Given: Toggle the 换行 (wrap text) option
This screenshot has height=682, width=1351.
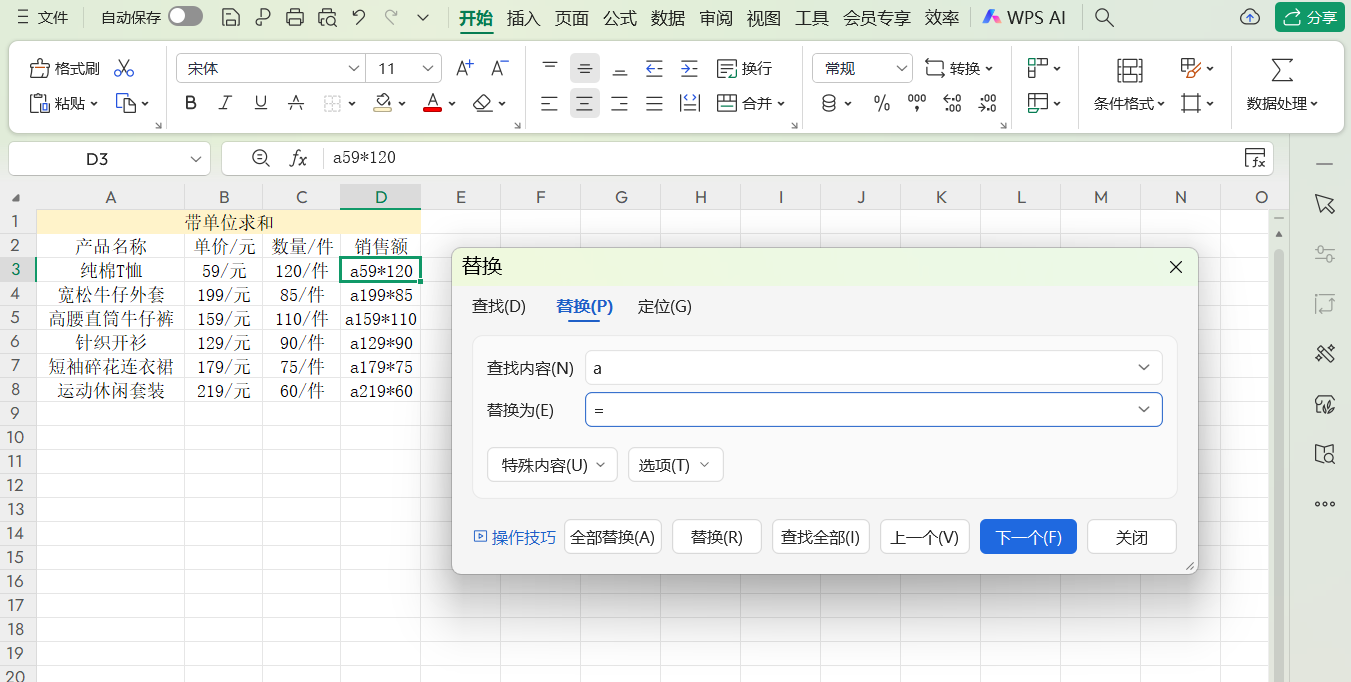Looking at the screenshot, I should coord(741,67).
